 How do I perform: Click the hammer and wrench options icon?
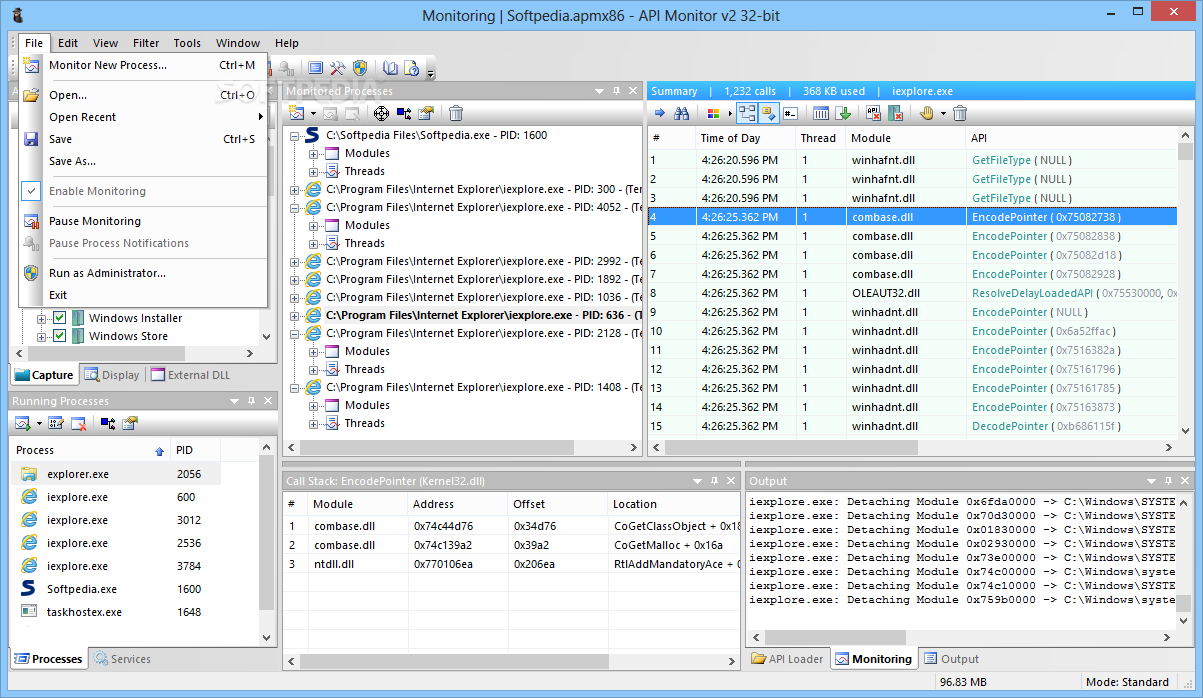pos(337,68)
